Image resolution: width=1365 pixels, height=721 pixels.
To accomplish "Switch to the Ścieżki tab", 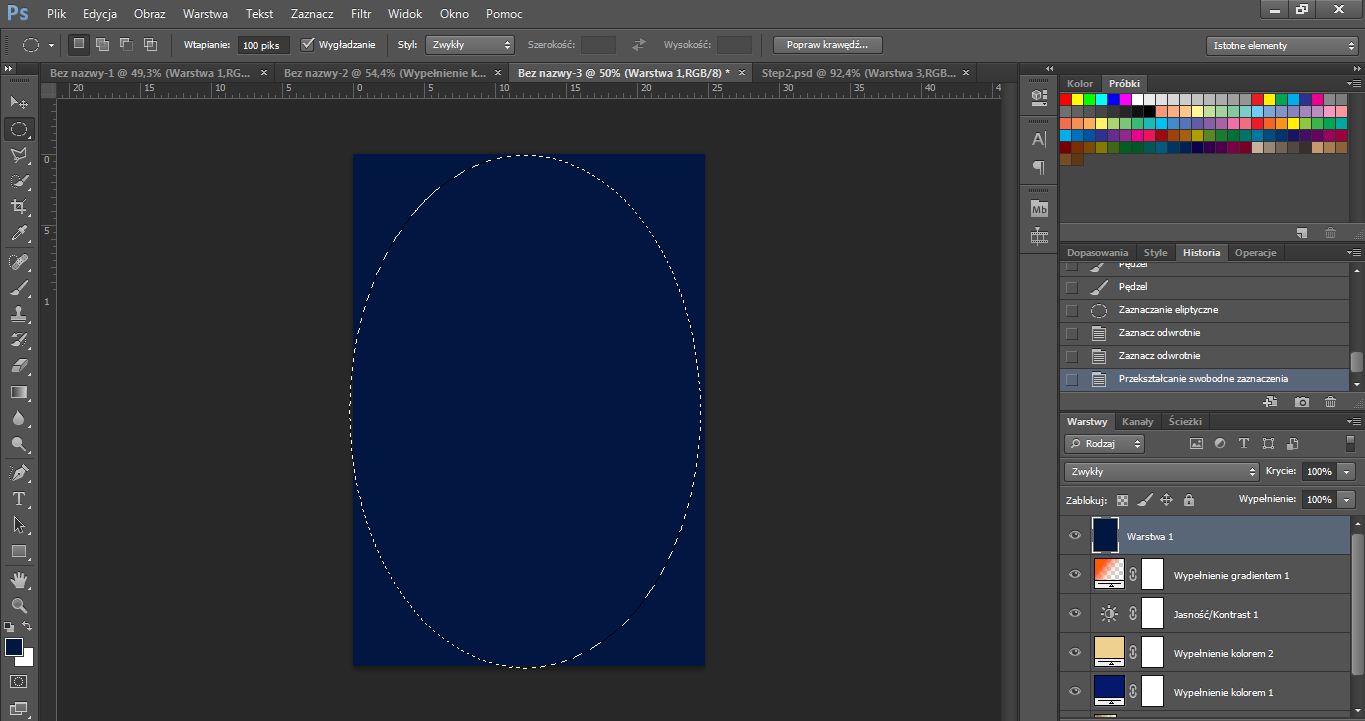I will point(1184,421).
